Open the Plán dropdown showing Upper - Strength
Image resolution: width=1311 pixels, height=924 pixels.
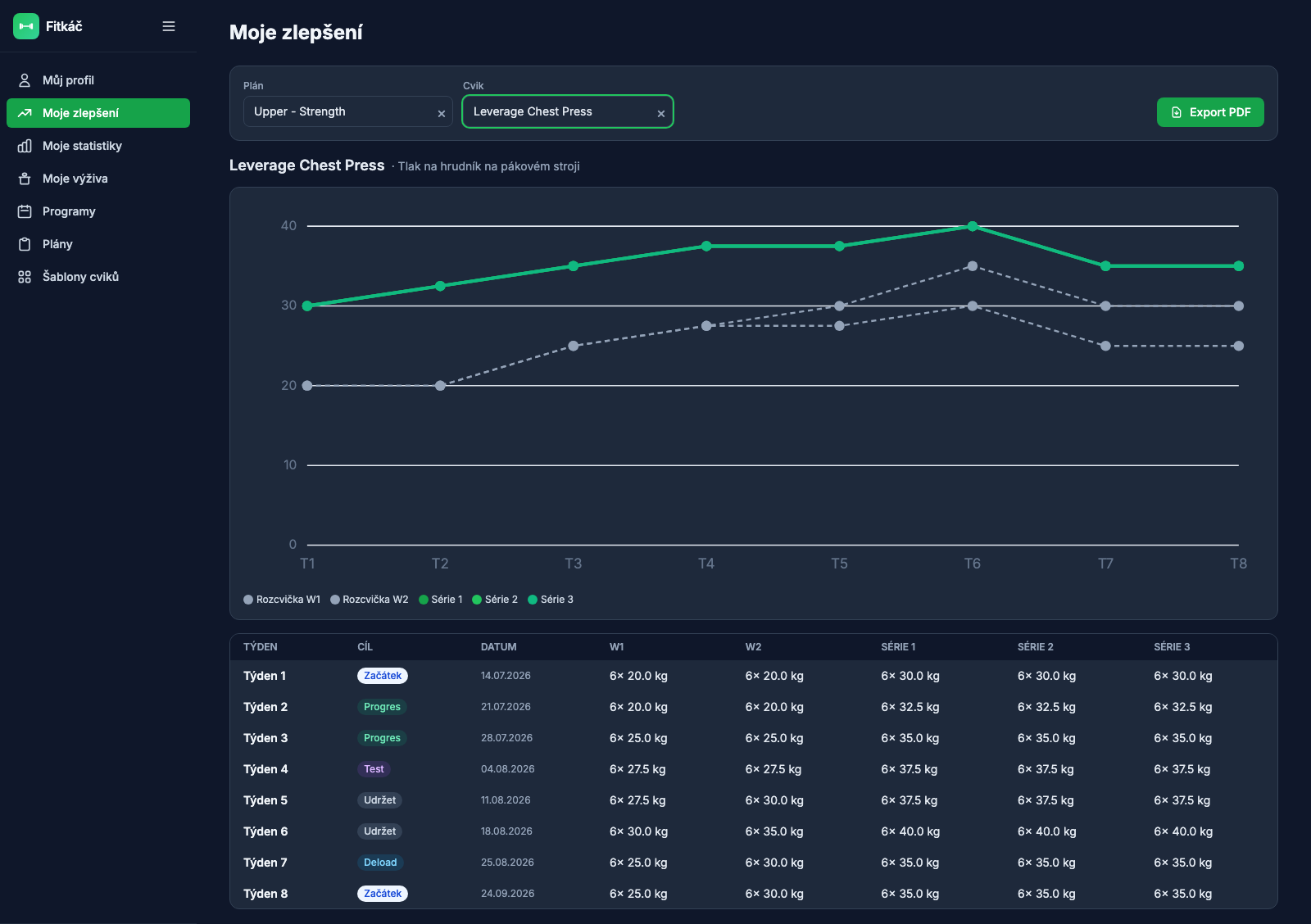click(348, 111)
